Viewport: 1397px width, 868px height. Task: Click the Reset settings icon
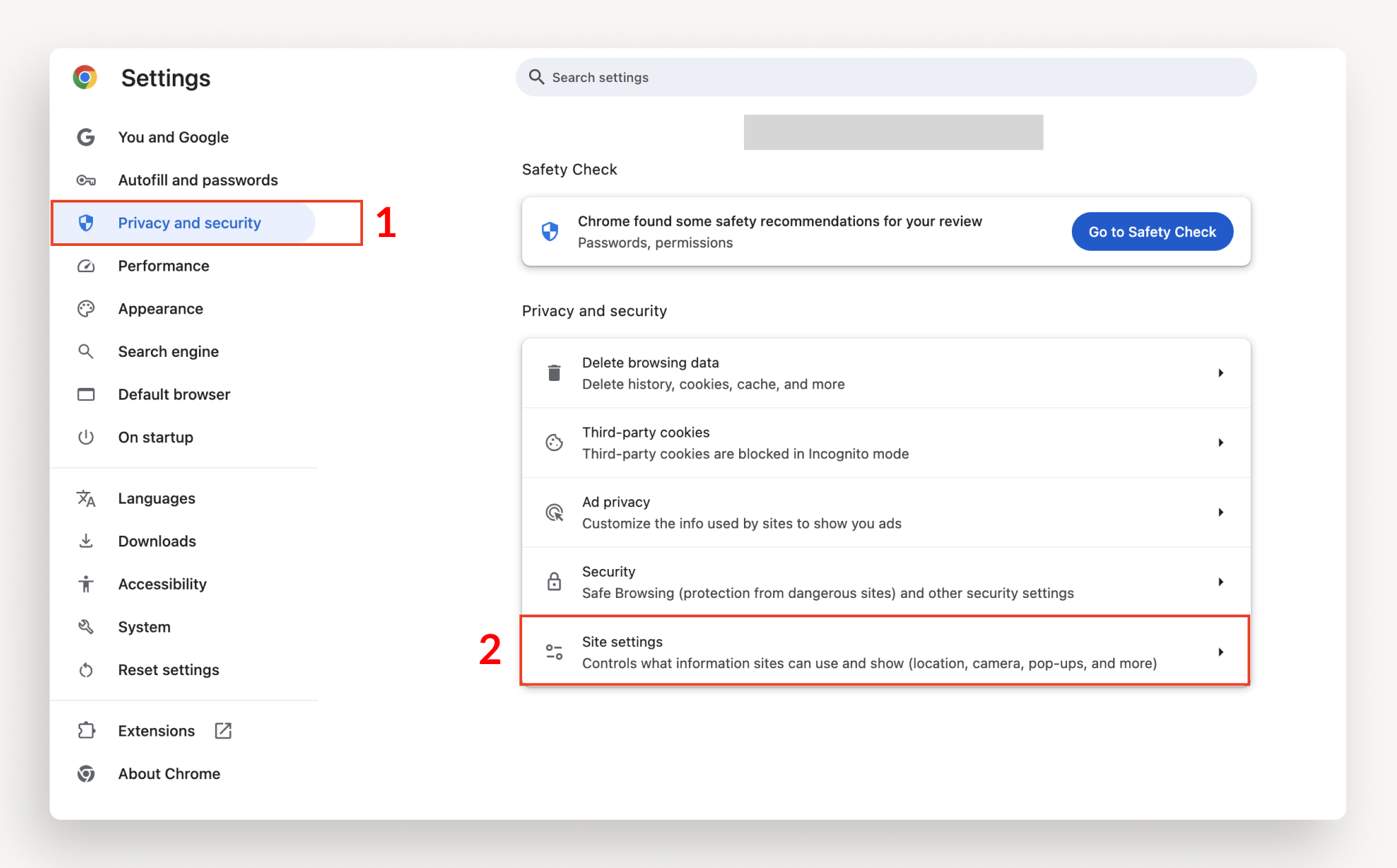tap(86, 670)
